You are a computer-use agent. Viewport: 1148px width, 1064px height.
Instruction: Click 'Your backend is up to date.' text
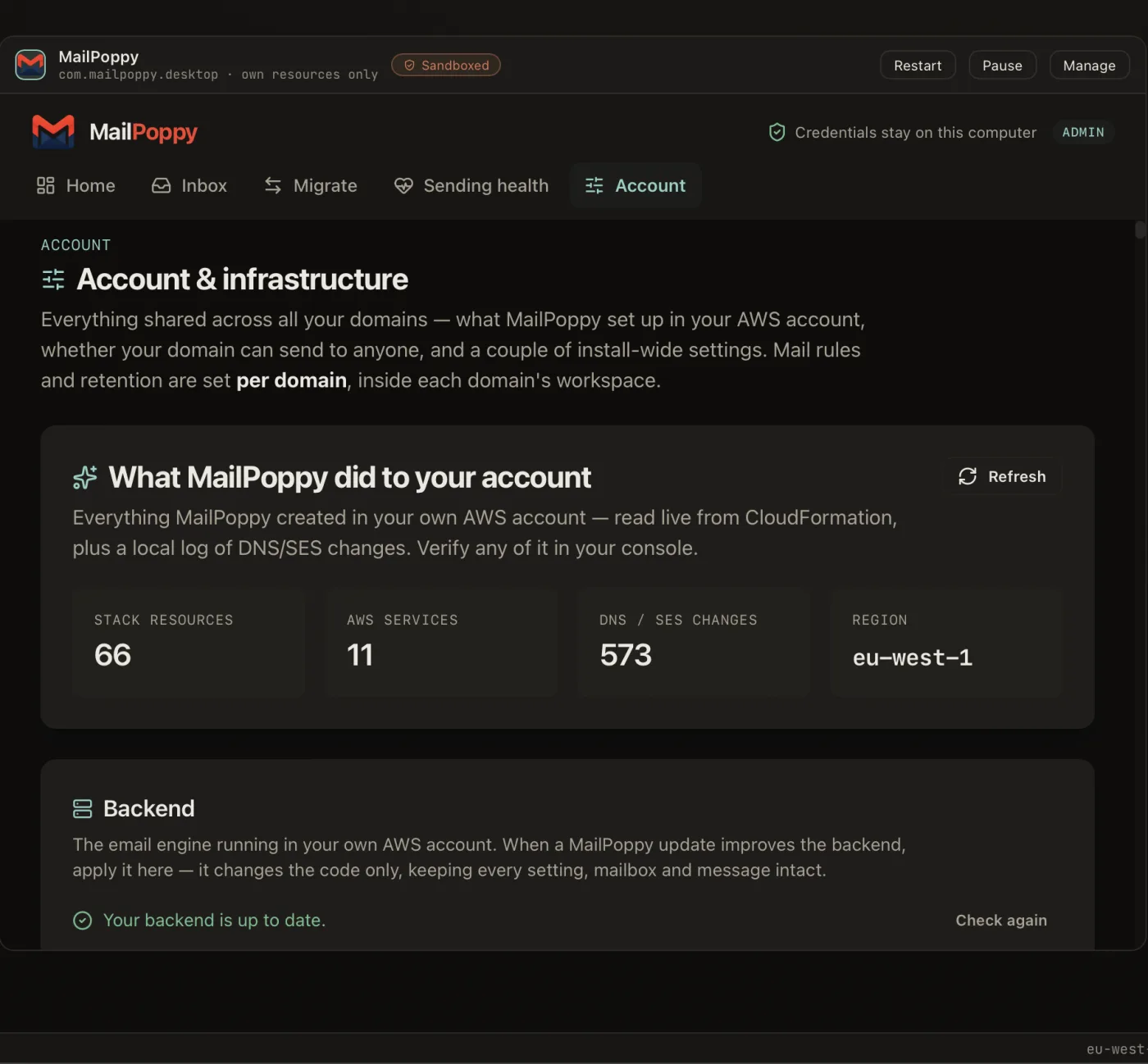214,921
